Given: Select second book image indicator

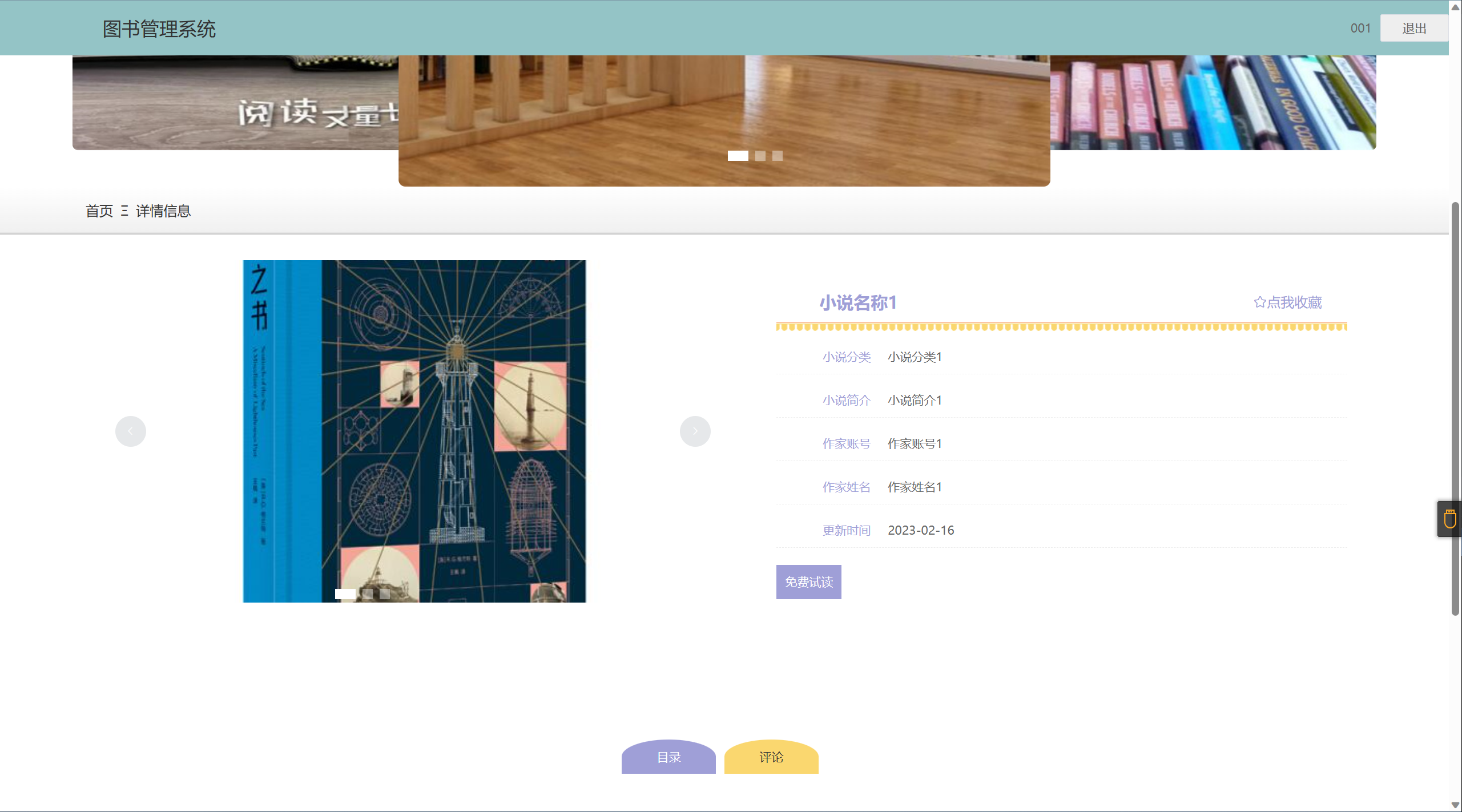Looking at the screenshot, I should coord(368,594).
